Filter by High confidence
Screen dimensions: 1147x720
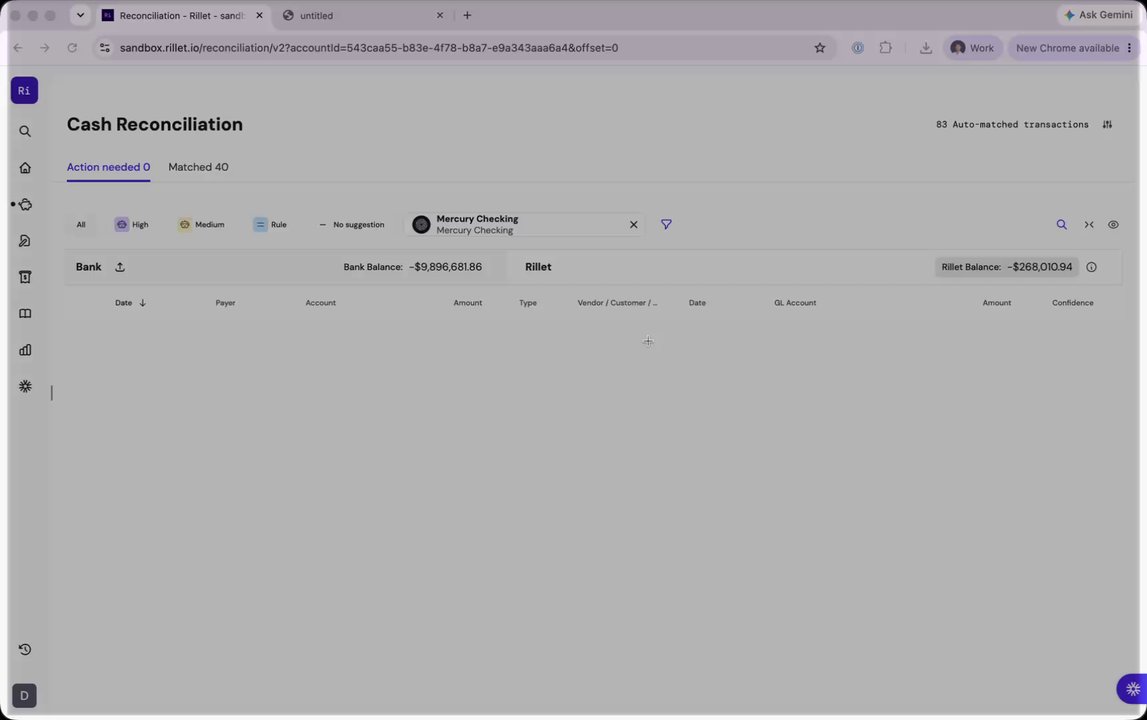pyautogui.click(x=132, y=225)
